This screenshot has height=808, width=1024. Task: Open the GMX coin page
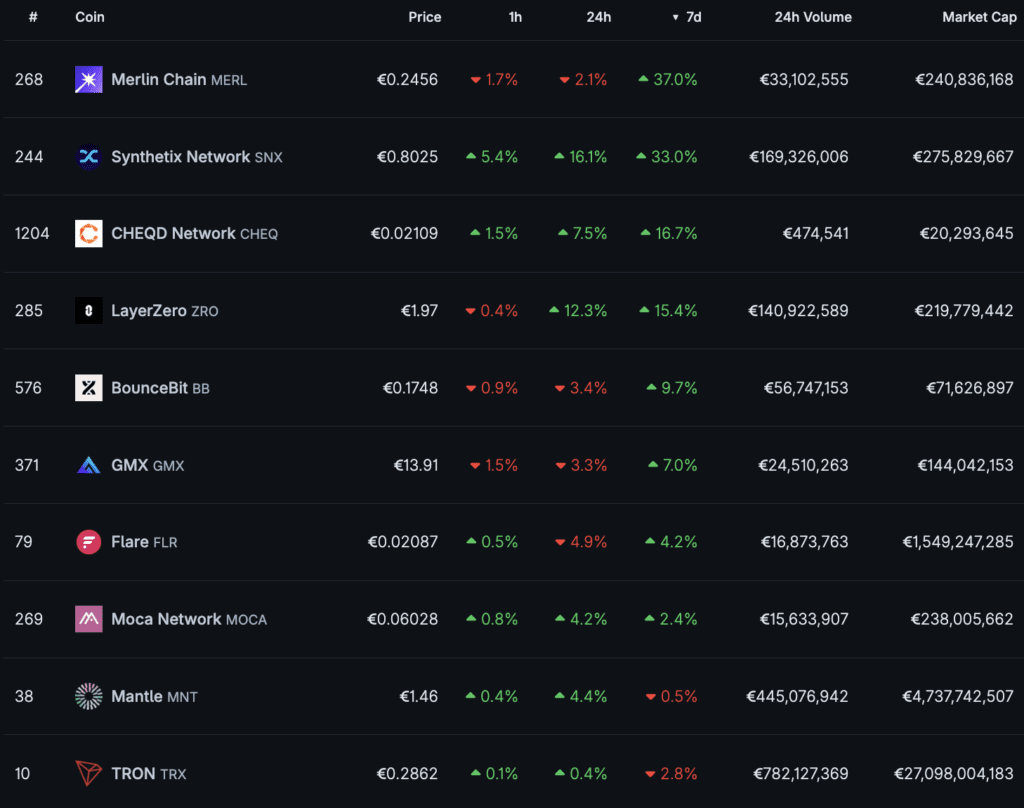point(148,465)
